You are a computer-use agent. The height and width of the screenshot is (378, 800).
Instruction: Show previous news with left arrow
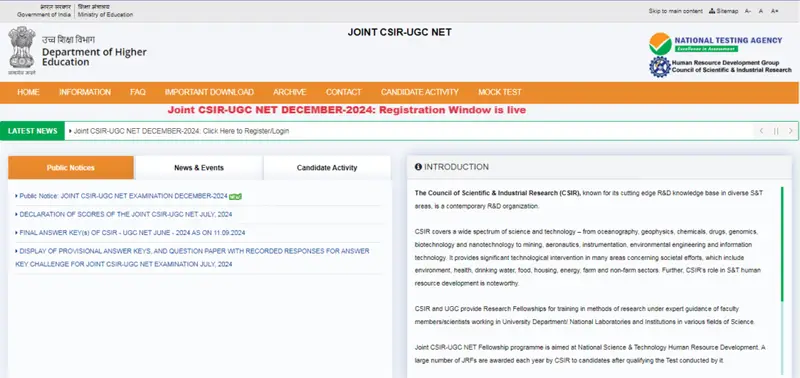(761, 131)
